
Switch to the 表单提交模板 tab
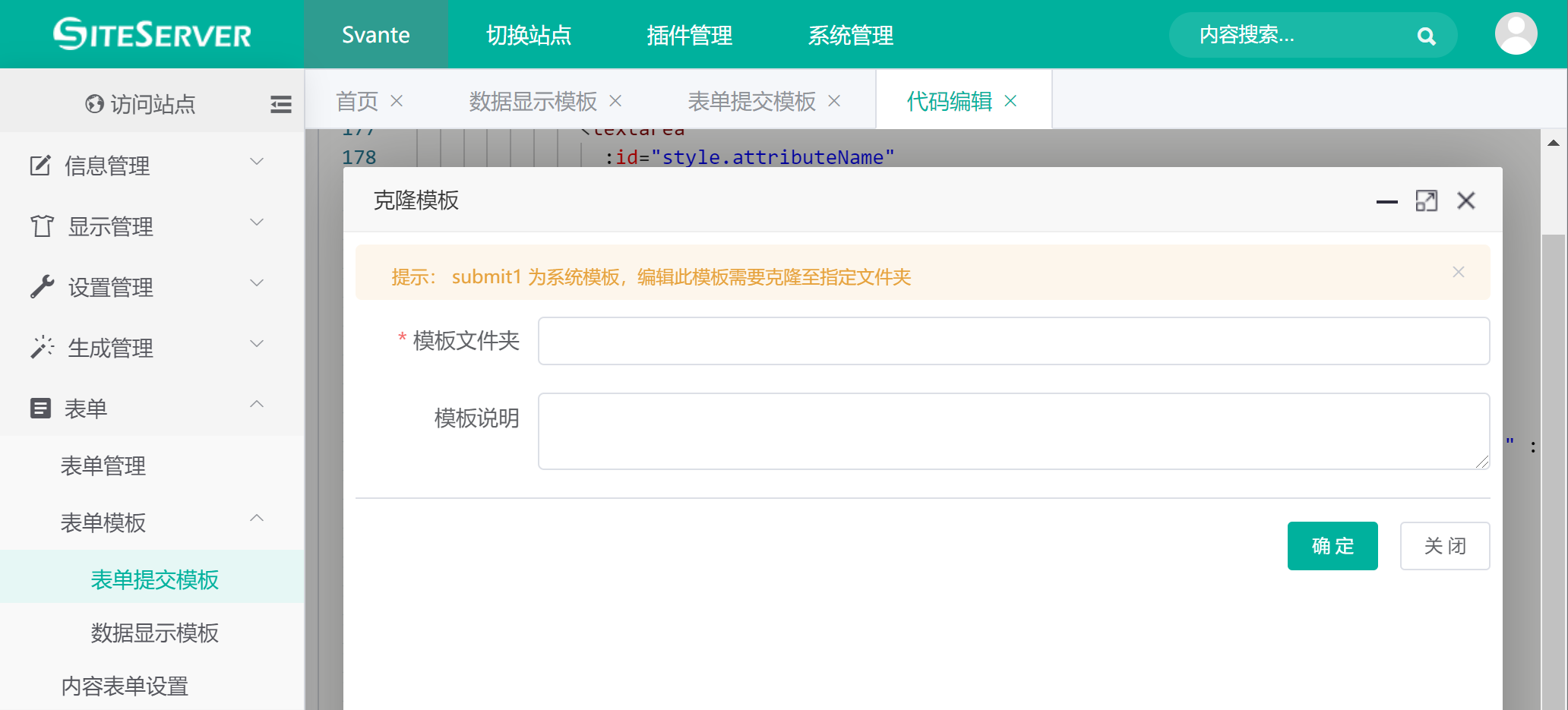751,101
